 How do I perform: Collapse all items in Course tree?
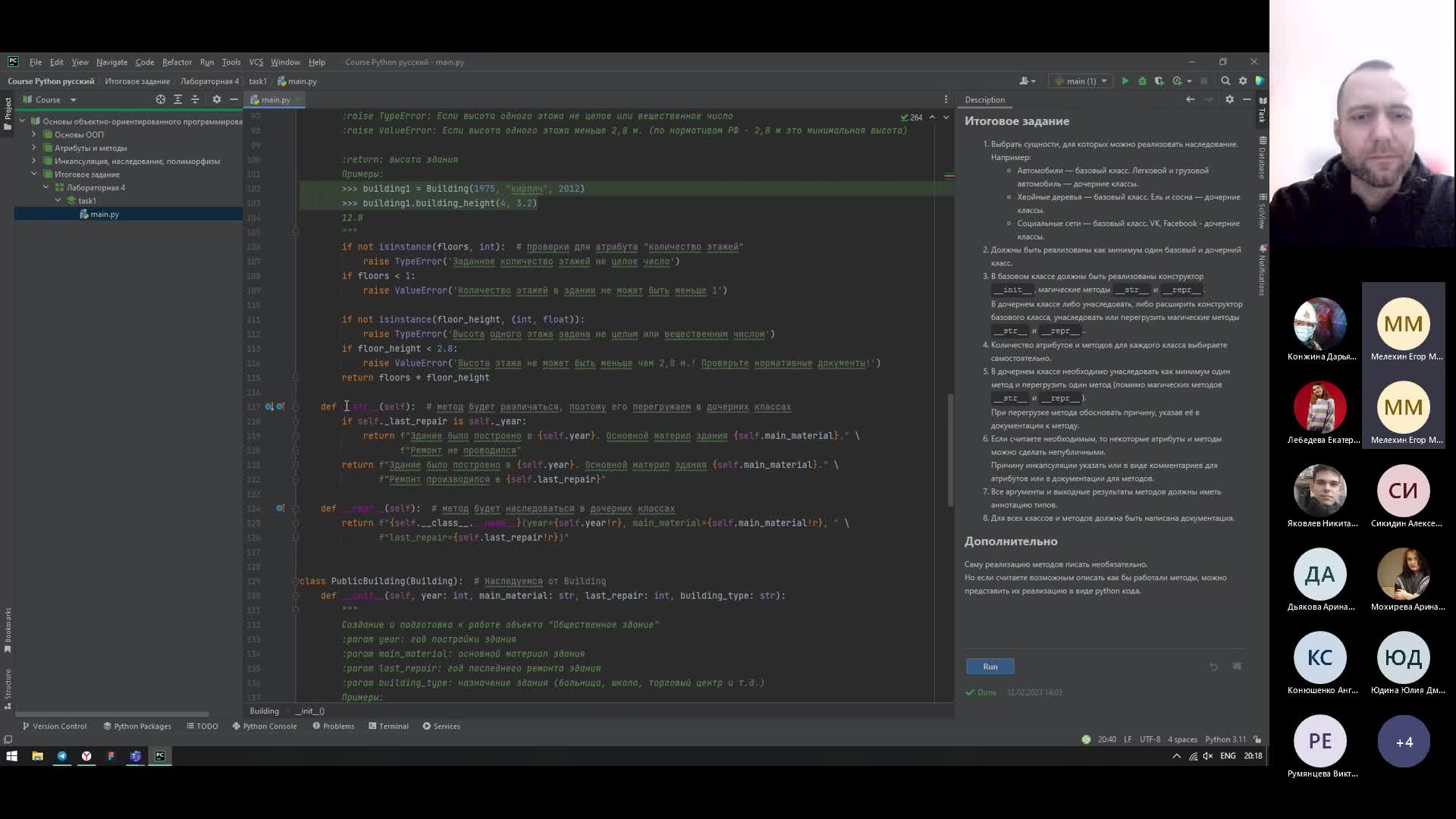coord(195,99)
